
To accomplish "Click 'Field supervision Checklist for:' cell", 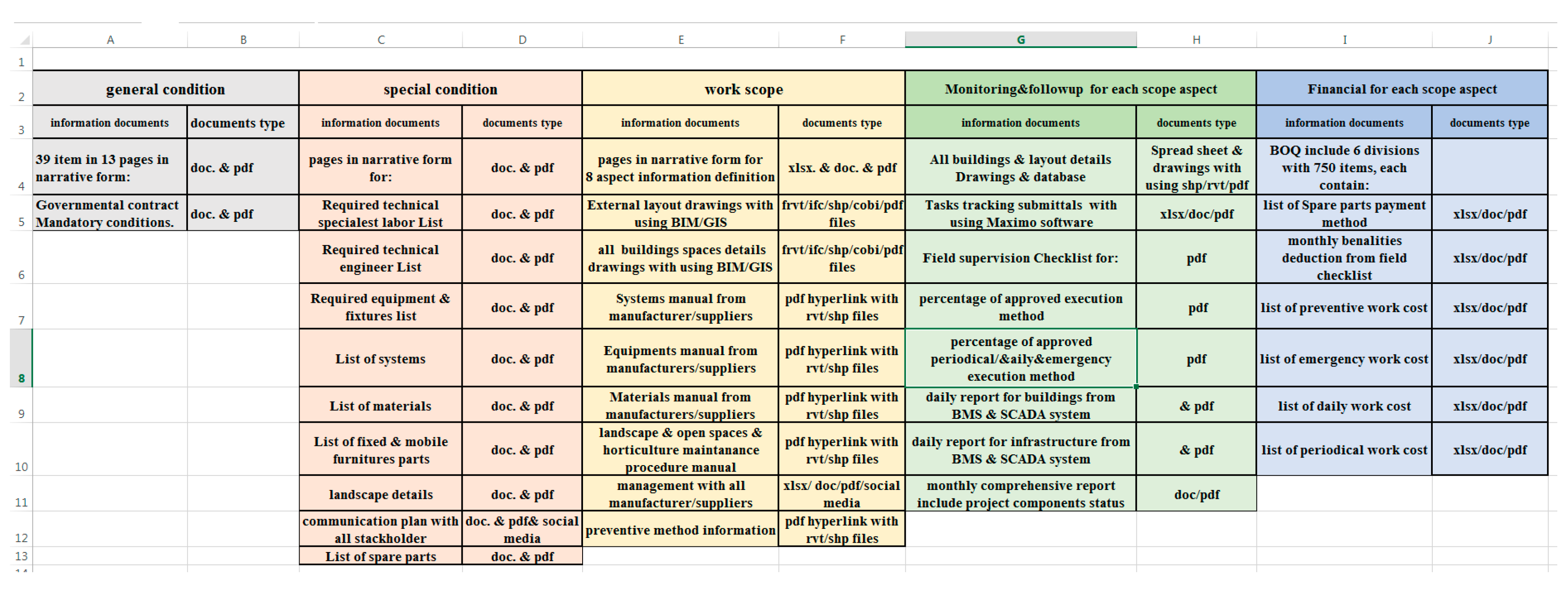I will tap(1020, 258).
